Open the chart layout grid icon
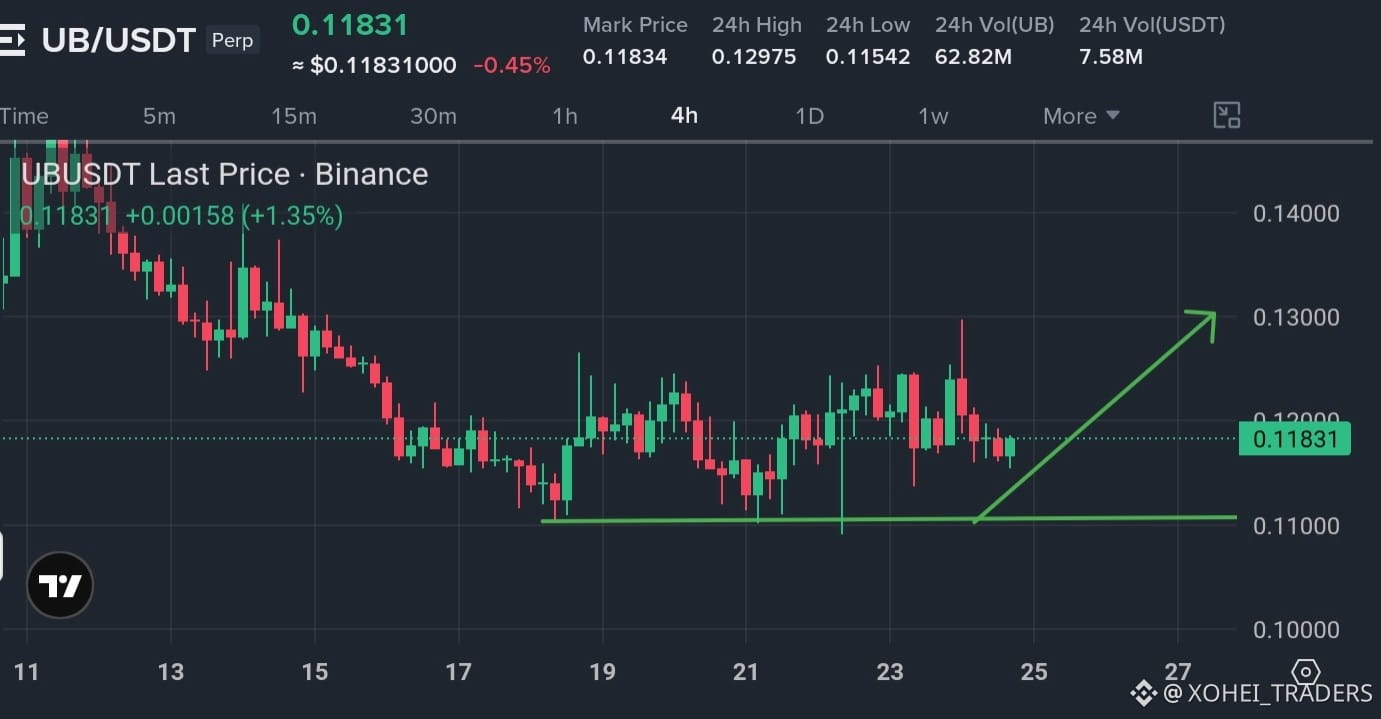The image size is (1381, 719). pyautogui.click(x=1227, y=115)
